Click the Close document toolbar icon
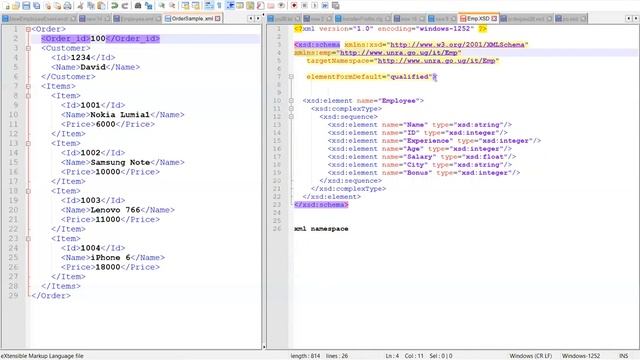This screenshot has height=360, width=640. [x=47, y=6]
